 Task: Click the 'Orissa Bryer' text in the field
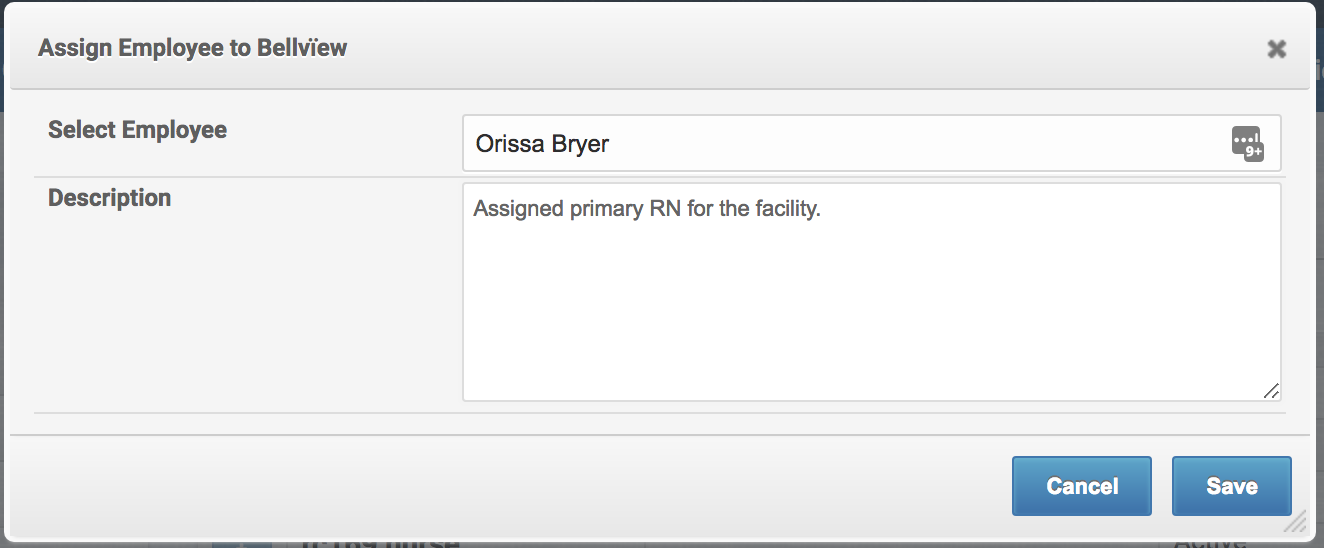(542, 144)
